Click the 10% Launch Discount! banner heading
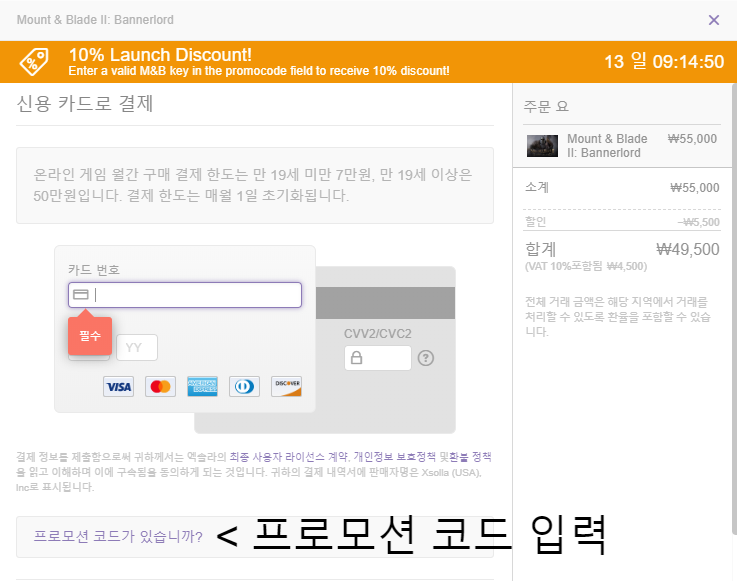This screenshot has width=737, height=581. tap(160, 55)
